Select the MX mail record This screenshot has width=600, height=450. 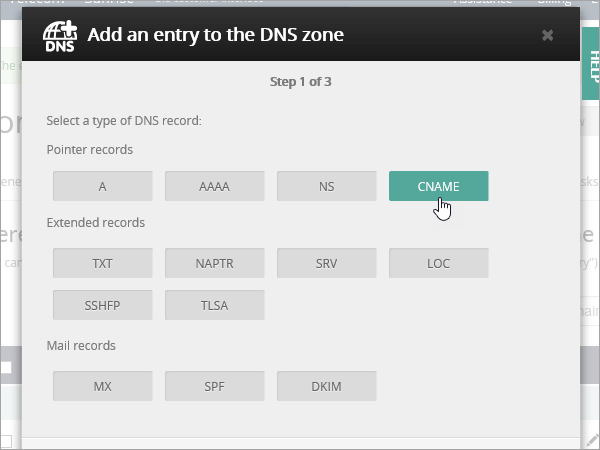coord(102,385)
